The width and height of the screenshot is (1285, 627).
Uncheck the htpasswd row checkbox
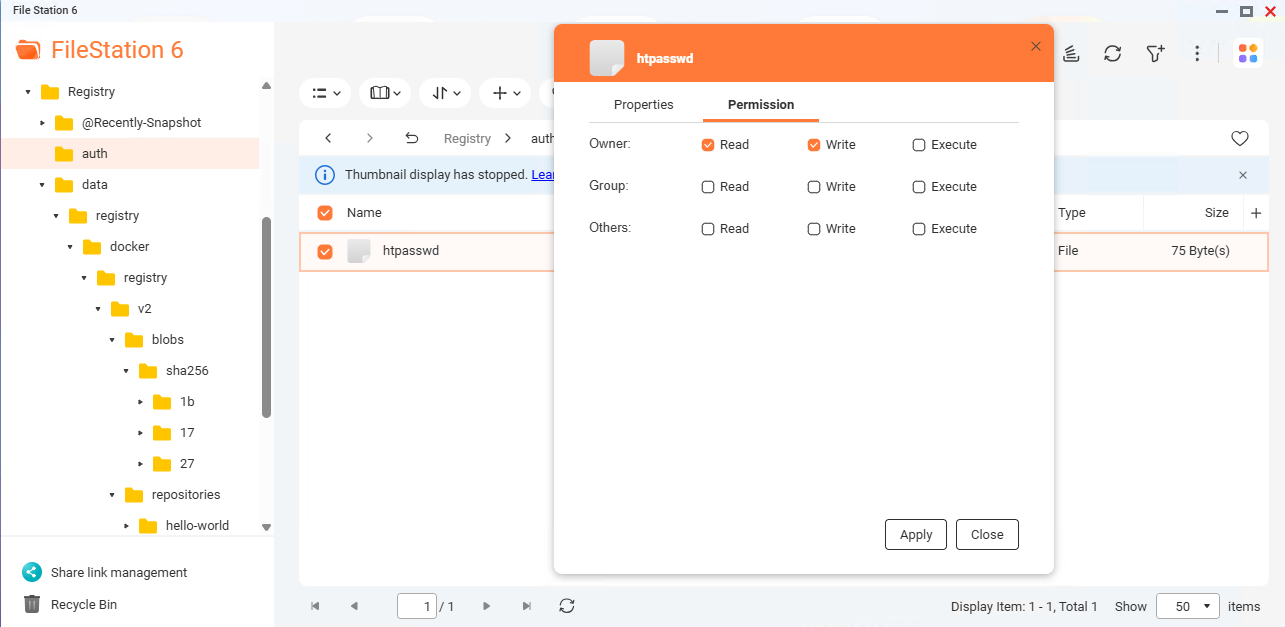point(325,252)
